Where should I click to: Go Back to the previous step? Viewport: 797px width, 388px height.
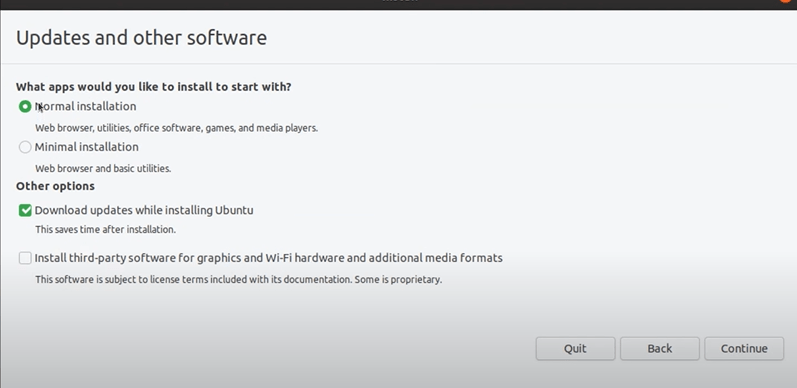tap(660, 348)
